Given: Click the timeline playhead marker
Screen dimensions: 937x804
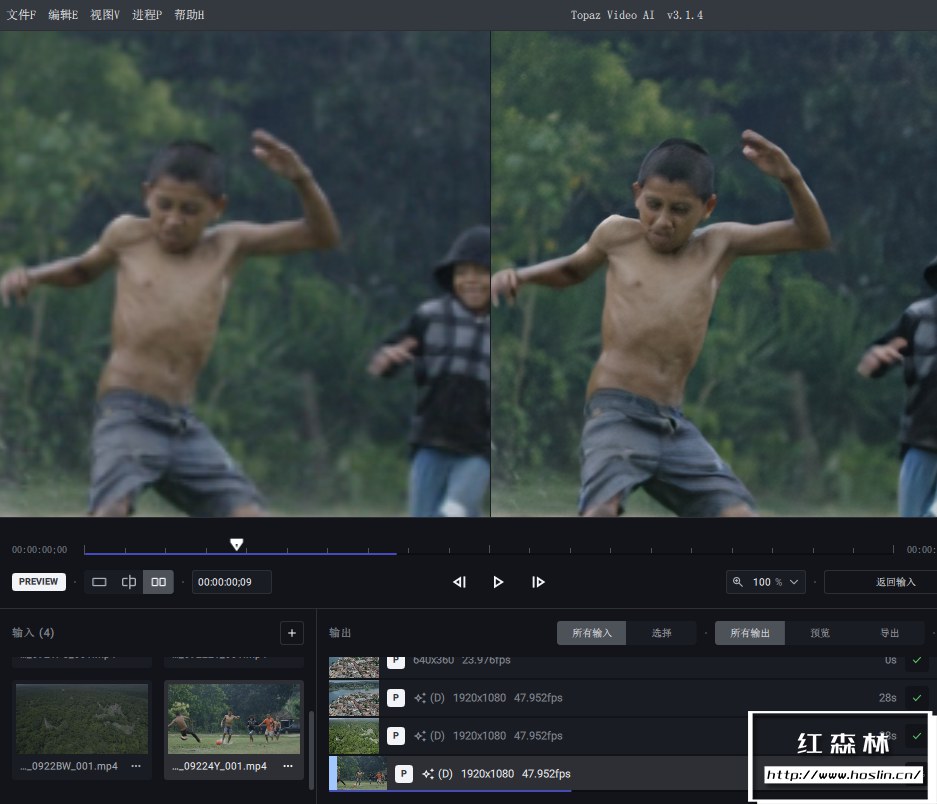Looking at the screenshot, I should pos(237,544).
